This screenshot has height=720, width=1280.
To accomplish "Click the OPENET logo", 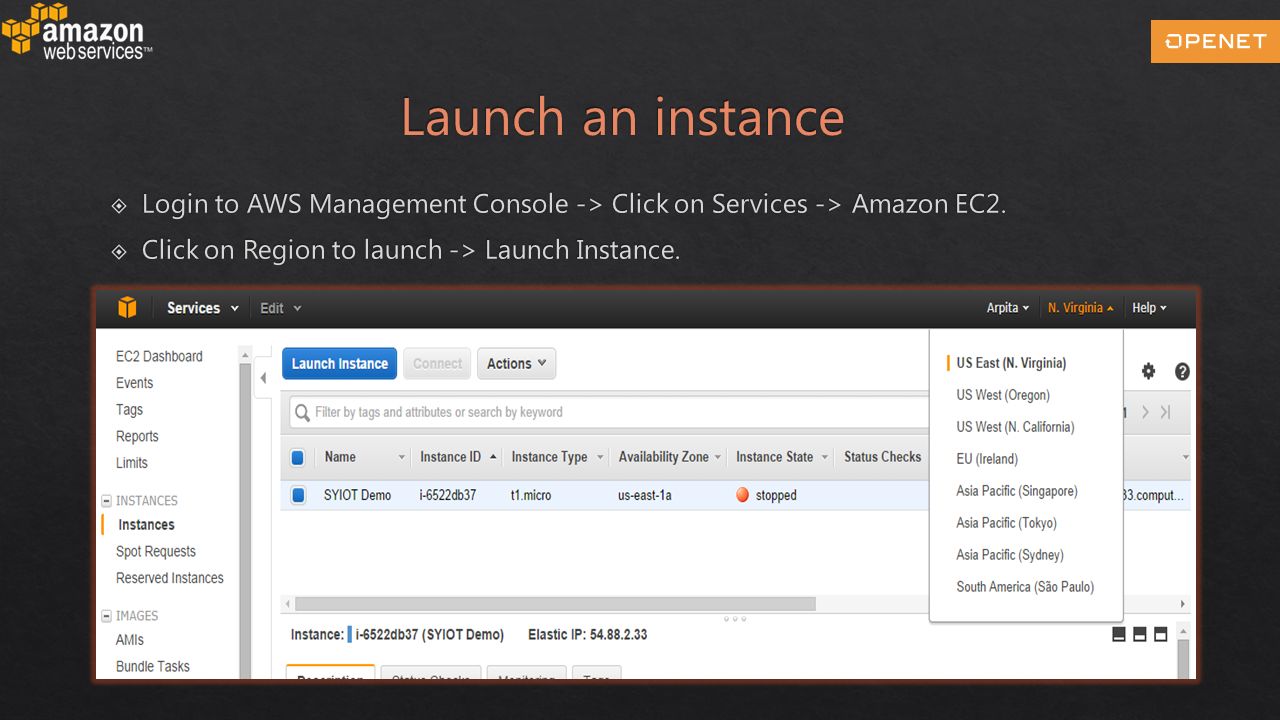I will pos(1215,41).
